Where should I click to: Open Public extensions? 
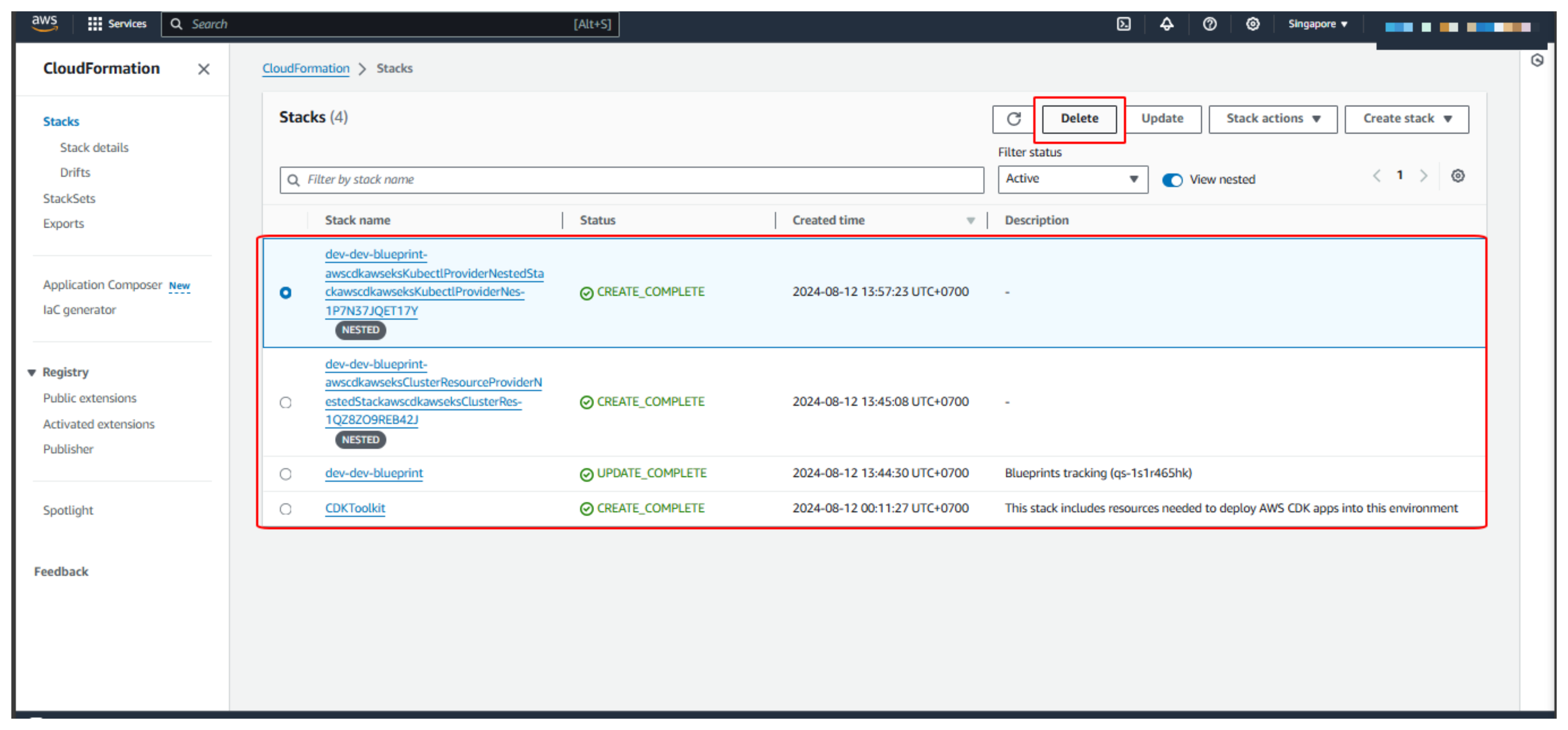90,398
